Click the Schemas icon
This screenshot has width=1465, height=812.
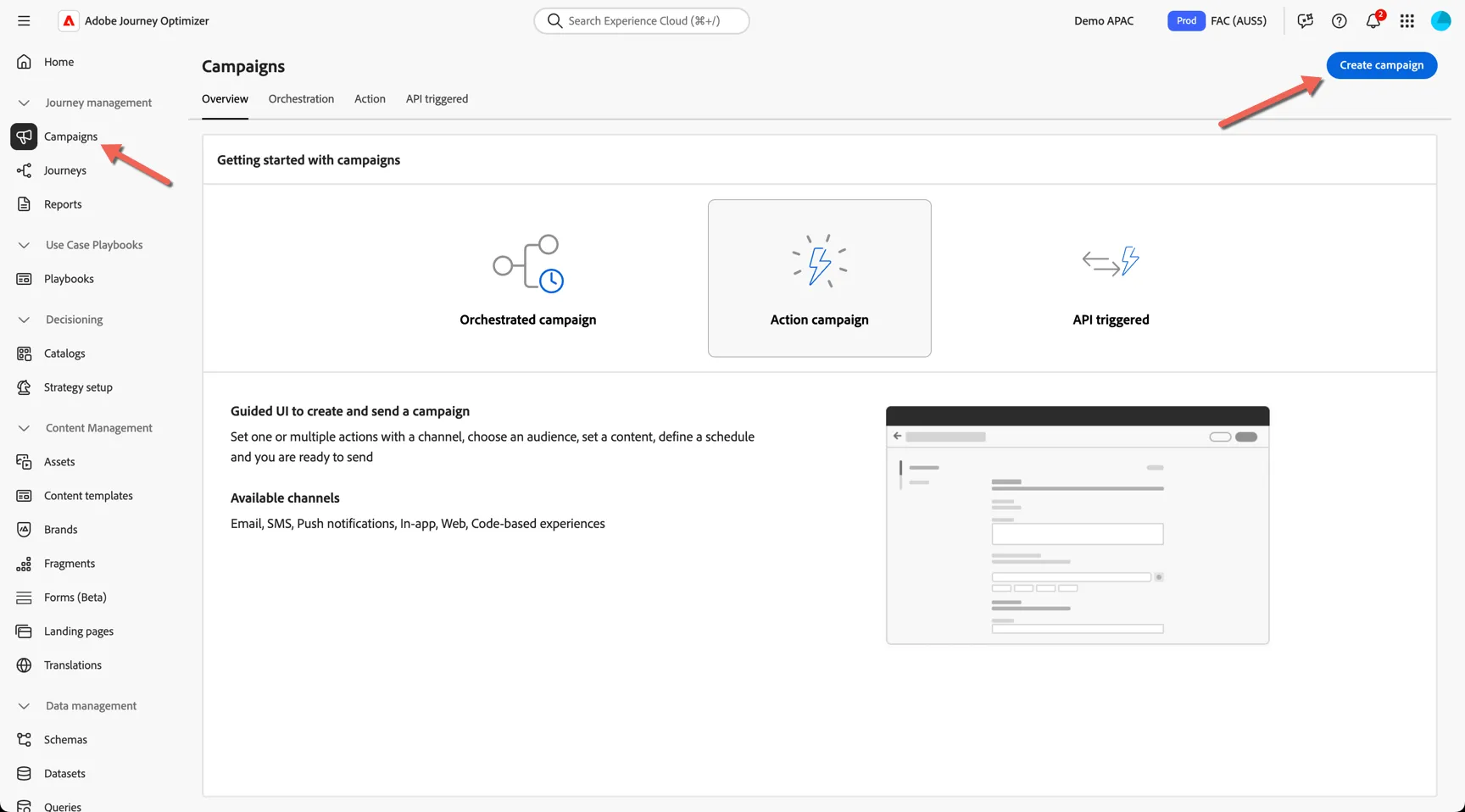24,740
